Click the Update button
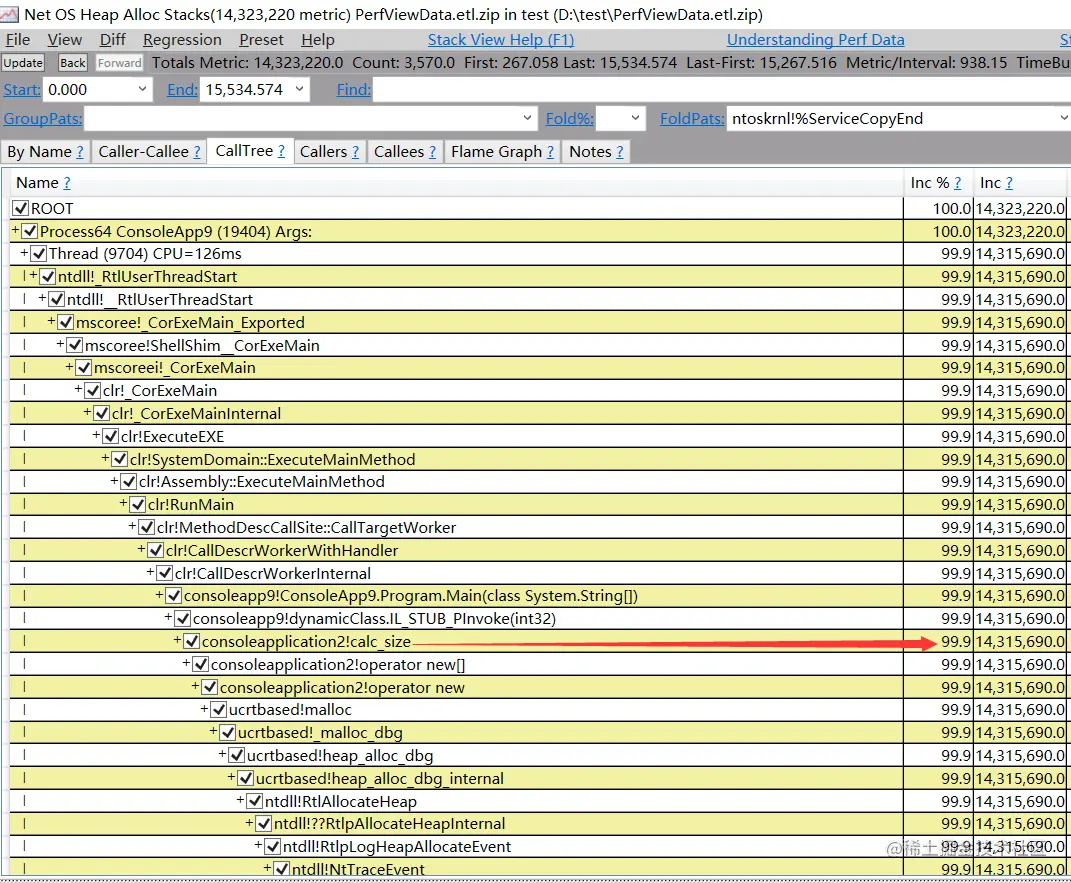 tap(23, 63)
